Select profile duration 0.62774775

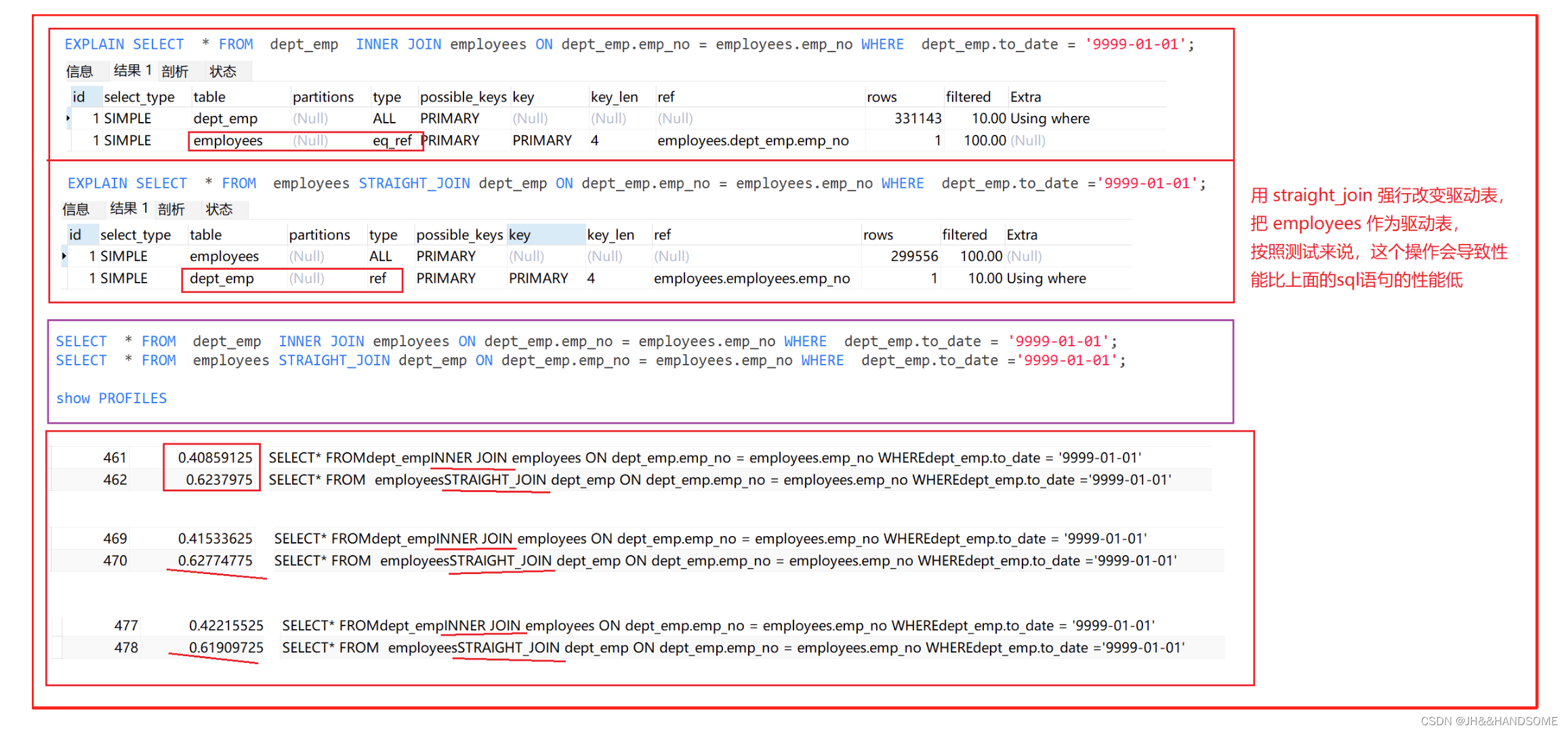[x=215, y=561]
